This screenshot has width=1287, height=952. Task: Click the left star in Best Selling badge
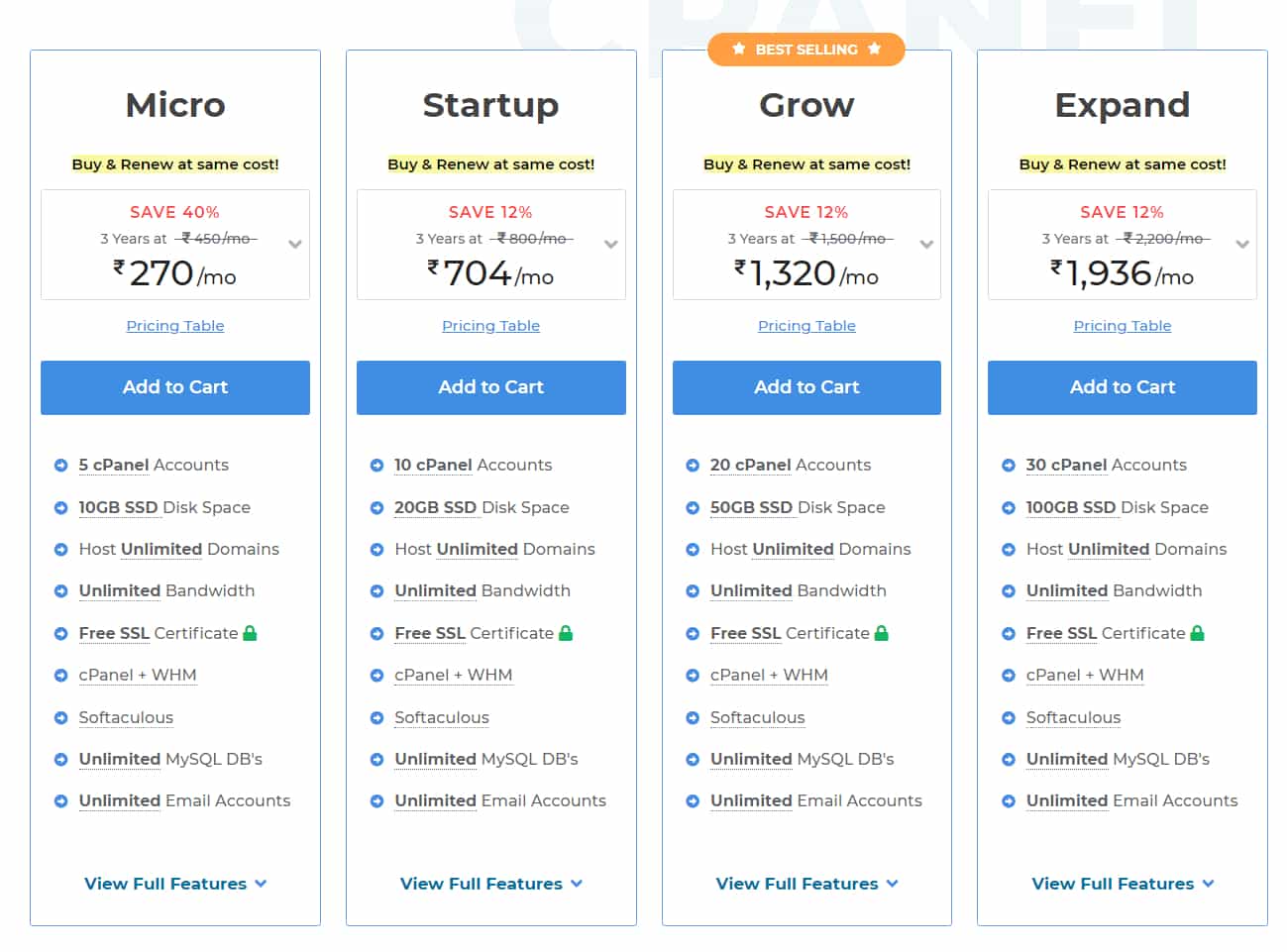(739, 49)
